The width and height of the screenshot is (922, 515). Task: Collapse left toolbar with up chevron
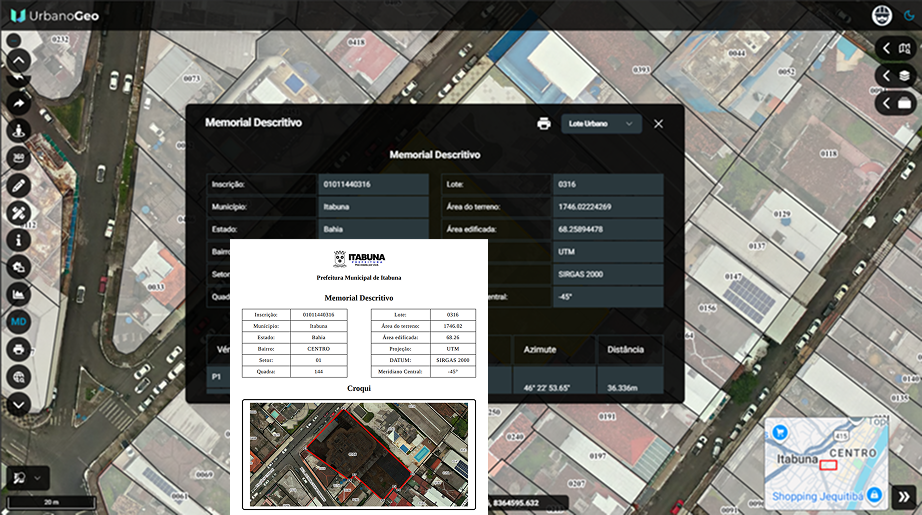18,60
